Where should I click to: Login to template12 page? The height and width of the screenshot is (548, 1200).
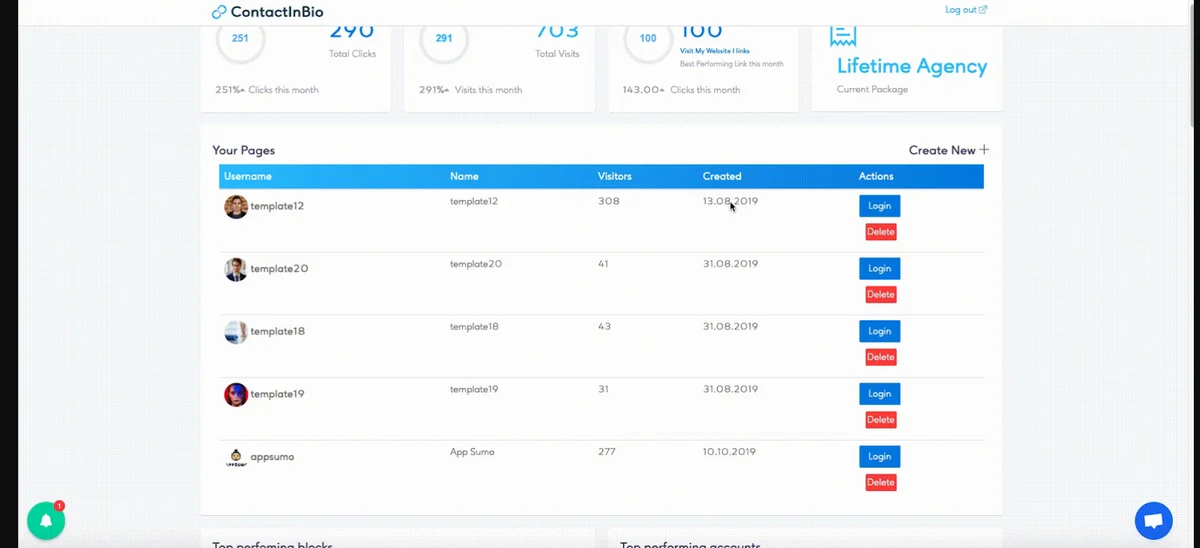tap(879, 206)
